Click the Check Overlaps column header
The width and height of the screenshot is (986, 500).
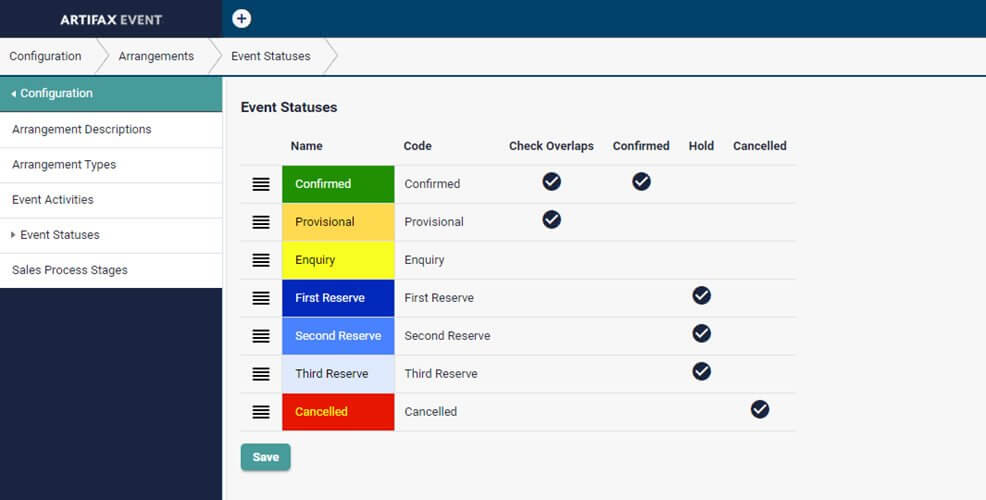(551, 146)
